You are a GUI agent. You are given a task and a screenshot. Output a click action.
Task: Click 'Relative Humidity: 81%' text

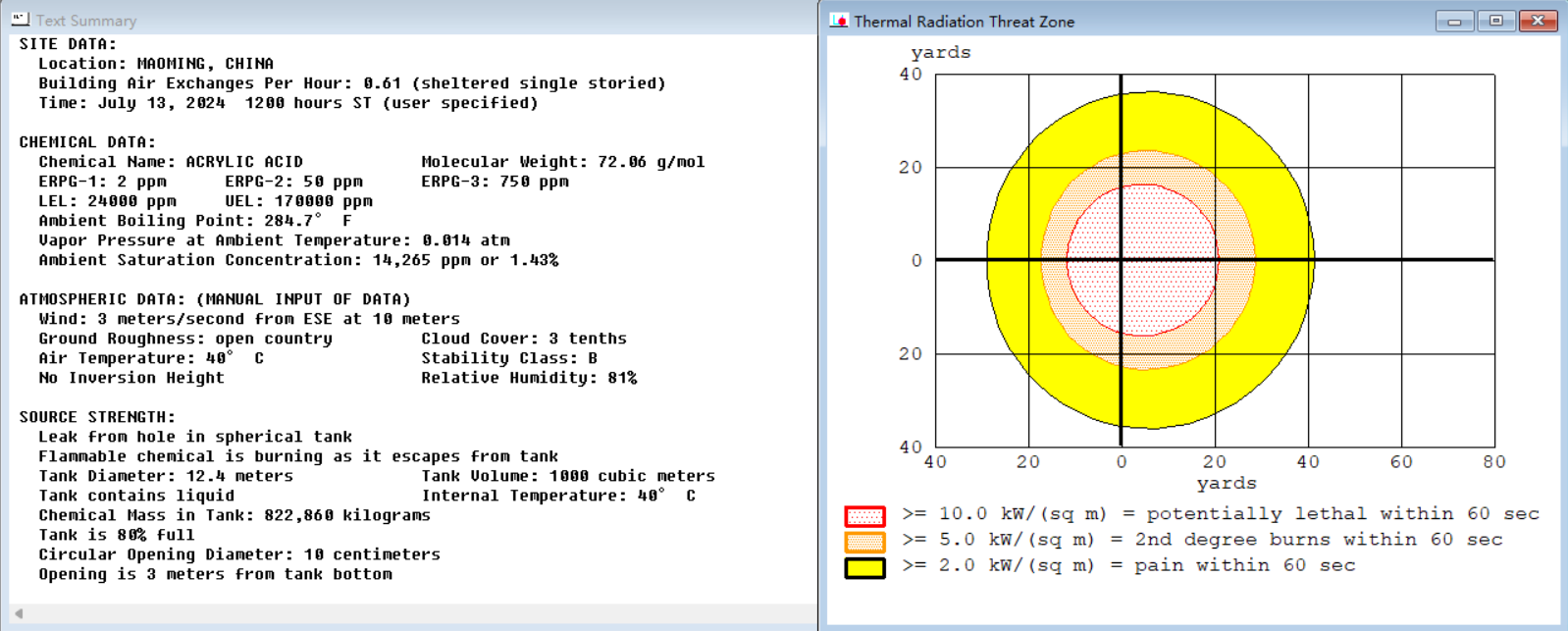529,378
